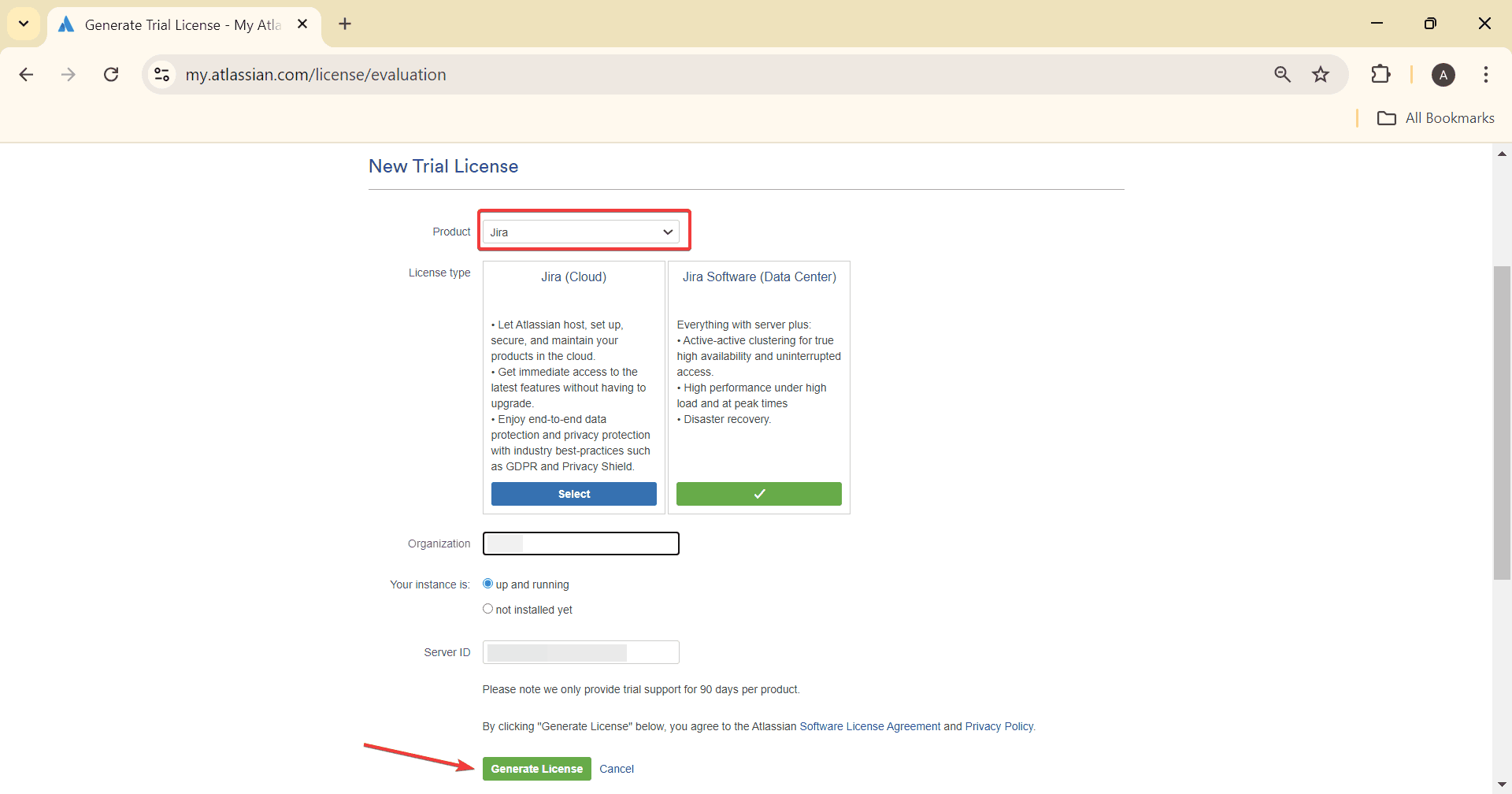
Task: Open the site information icon in address bar
Action: pyautogui.click(x=162, y=75)
